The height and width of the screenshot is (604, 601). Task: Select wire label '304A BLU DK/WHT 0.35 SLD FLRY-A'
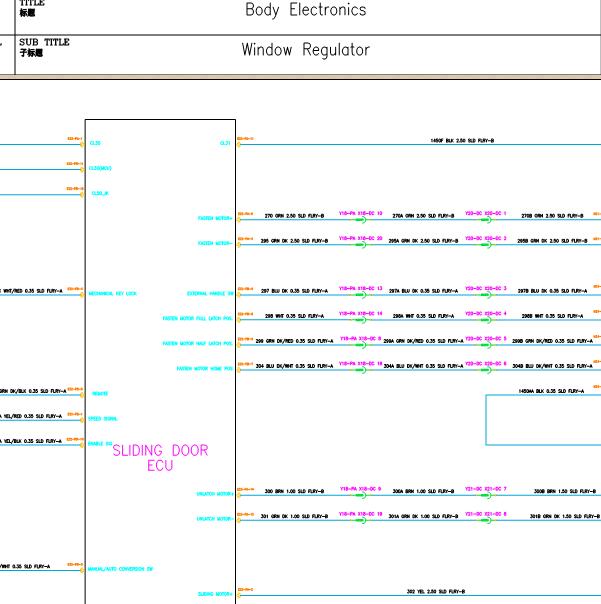[x=423, y=366]
